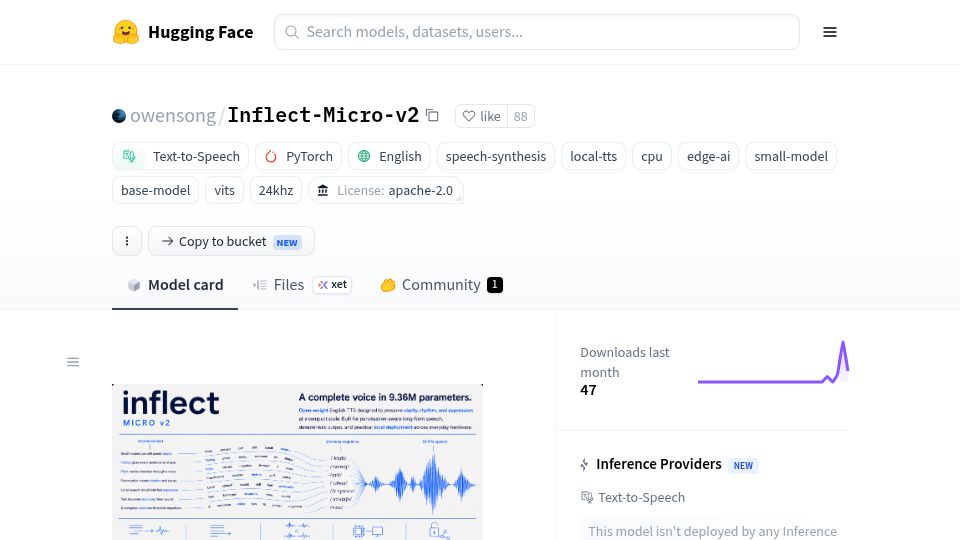Screen dimensions: 960x540
Task: Click the NEW badge on Copy to bucket
Action: coord(287,242)
